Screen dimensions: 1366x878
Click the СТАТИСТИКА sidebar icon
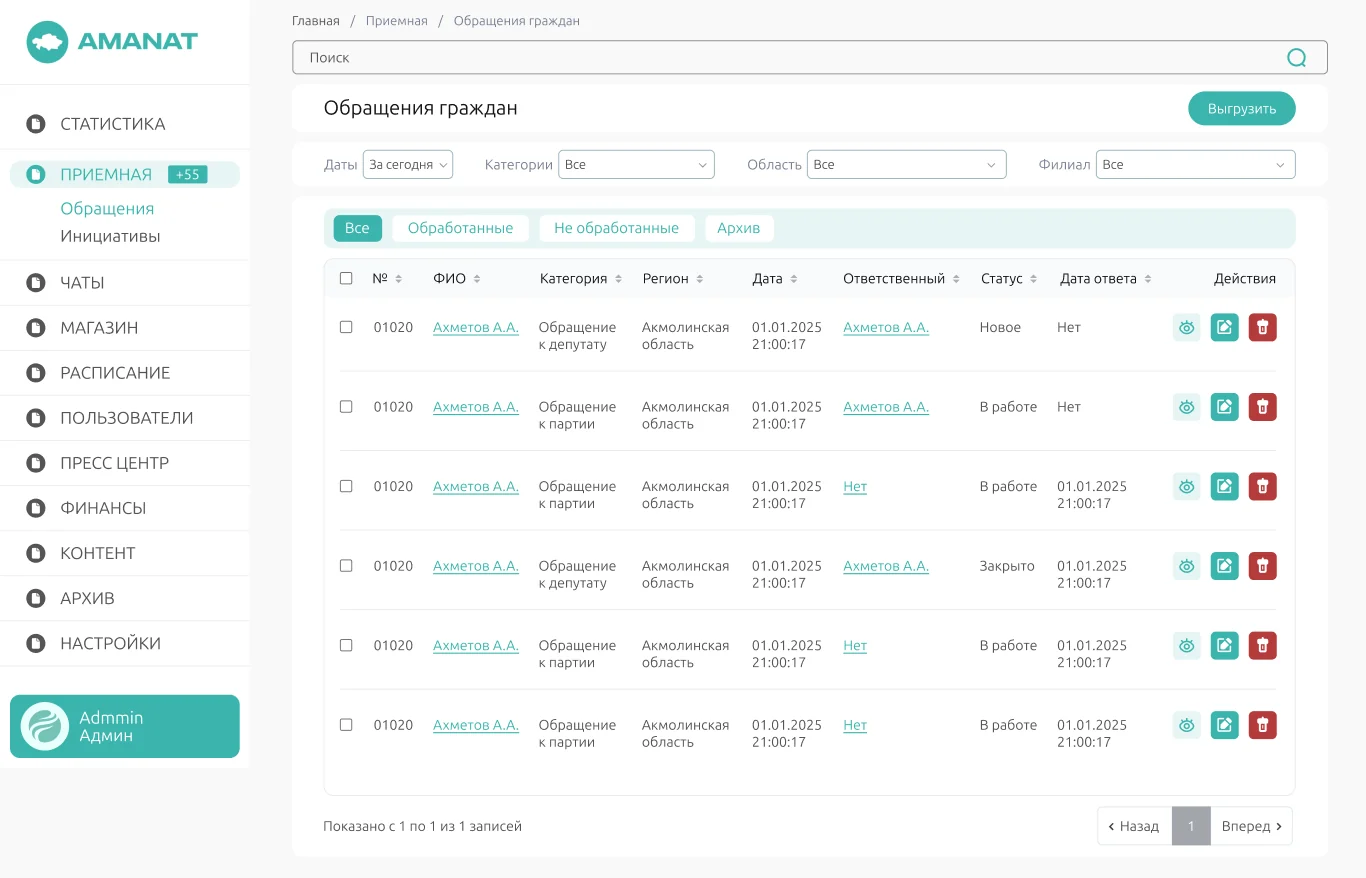click(x=36, y=124)
